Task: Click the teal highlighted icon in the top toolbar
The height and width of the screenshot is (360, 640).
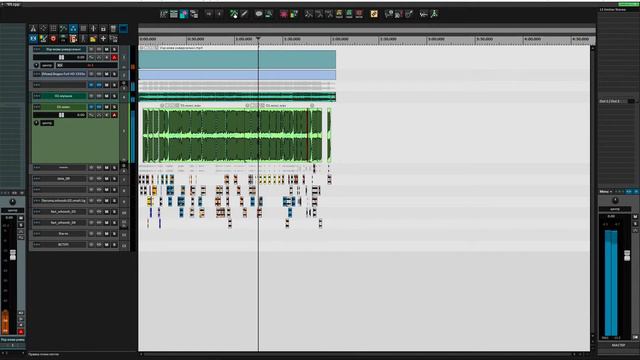Action: [x=184, y=14]
